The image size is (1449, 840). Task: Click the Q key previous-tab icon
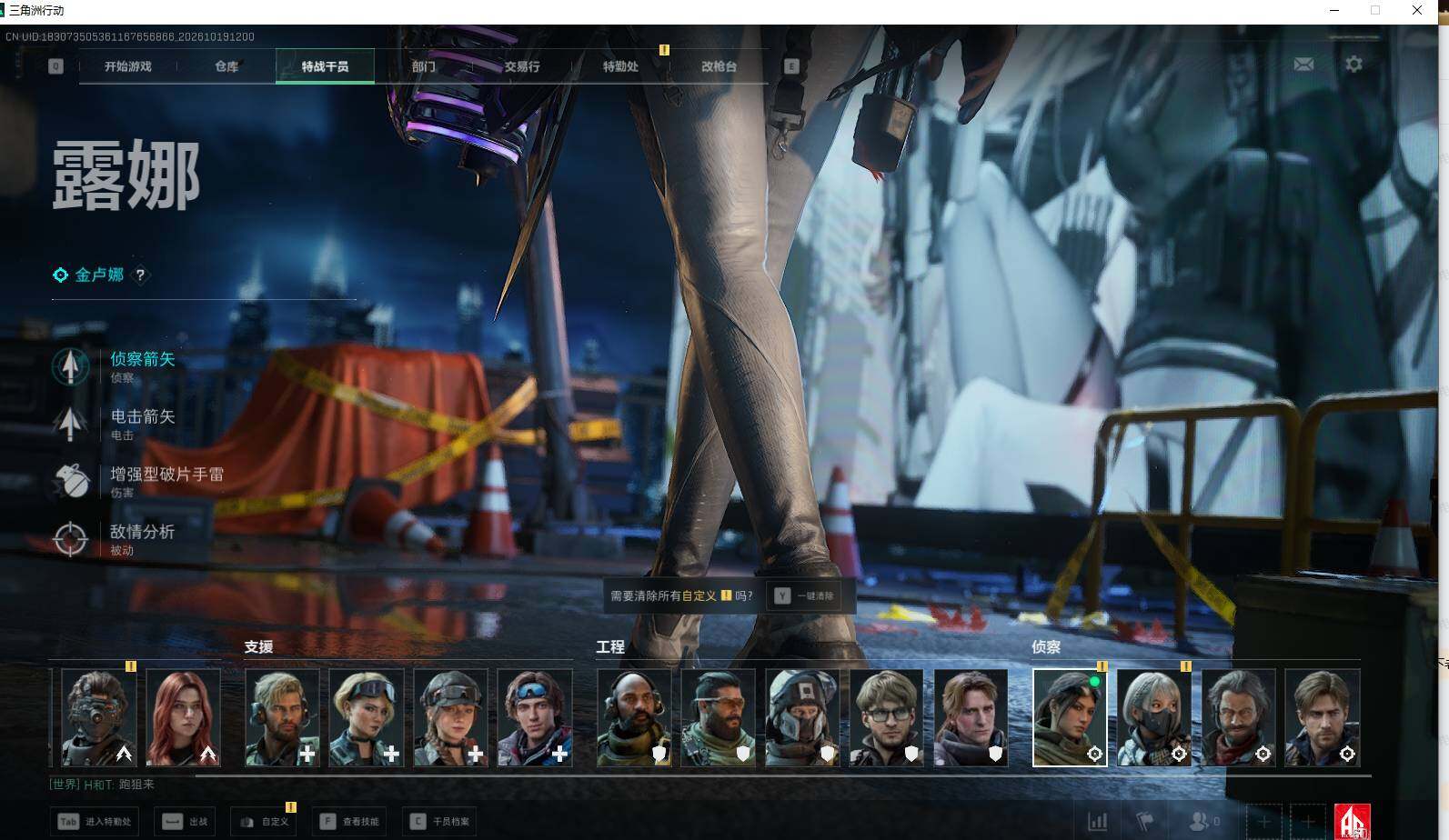click(x=55, y=66)
